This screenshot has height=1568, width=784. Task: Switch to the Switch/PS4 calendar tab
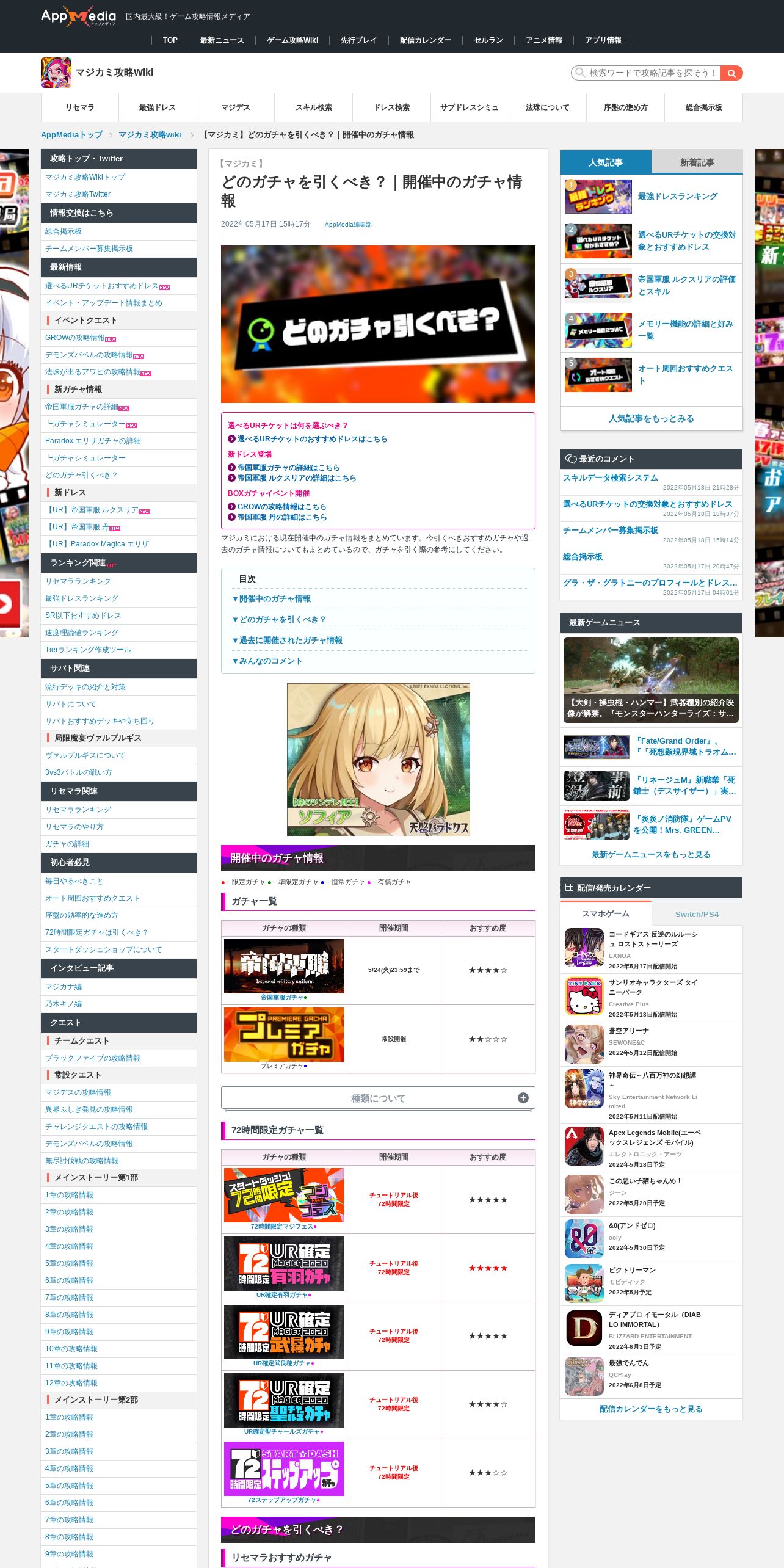[697, 914]
